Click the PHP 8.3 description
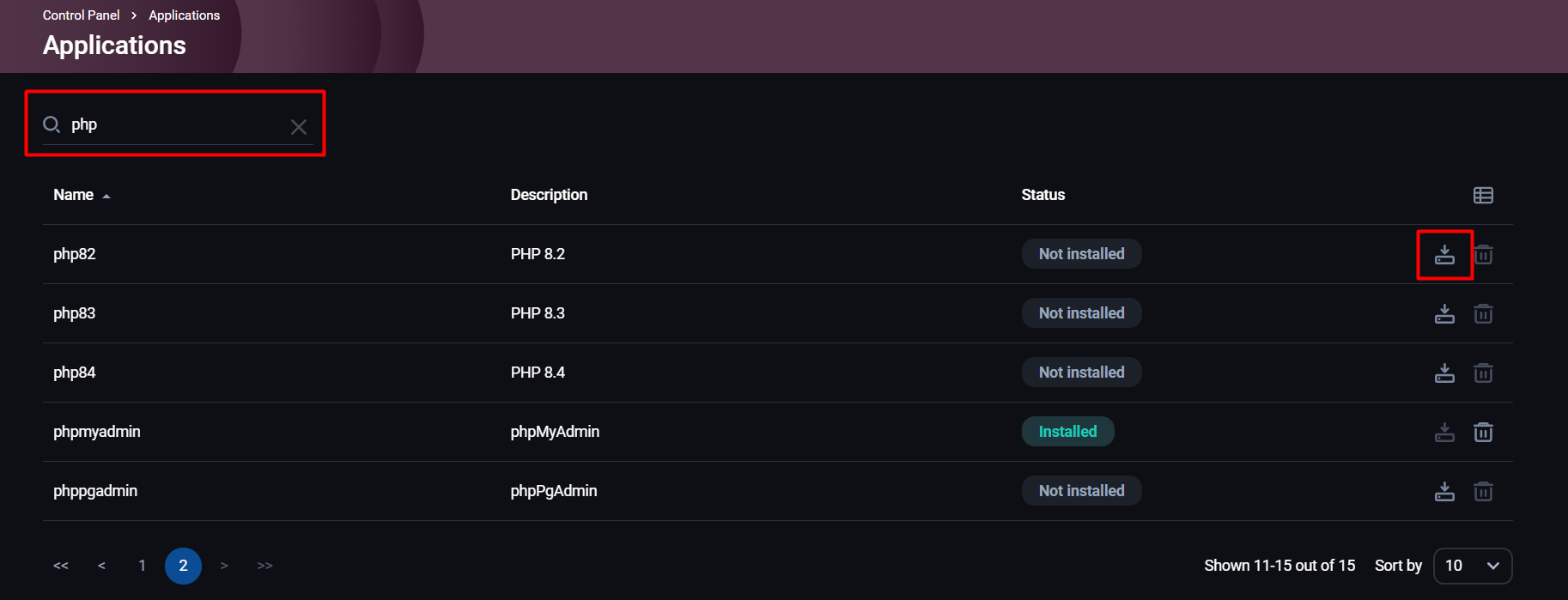 point(538,313)
